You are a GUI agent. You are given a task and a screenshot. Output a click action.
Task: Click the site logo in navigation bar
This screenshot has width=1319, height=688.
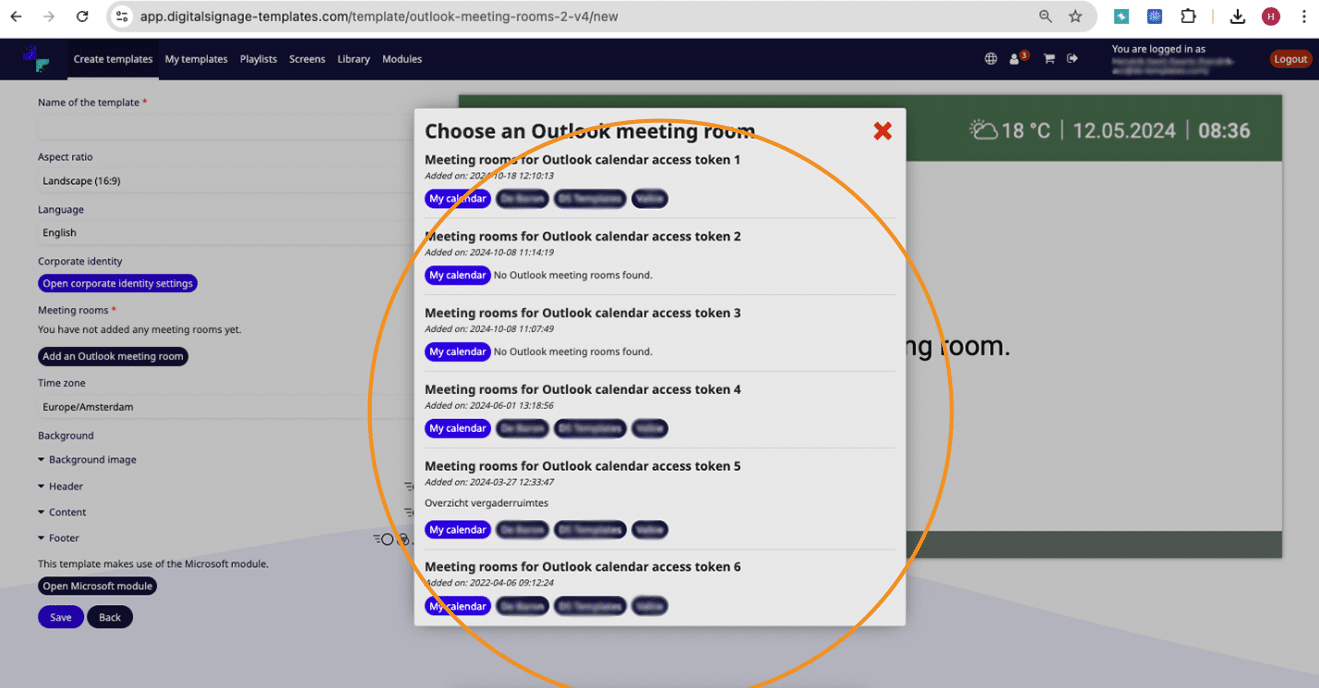(x=36, y=59)
